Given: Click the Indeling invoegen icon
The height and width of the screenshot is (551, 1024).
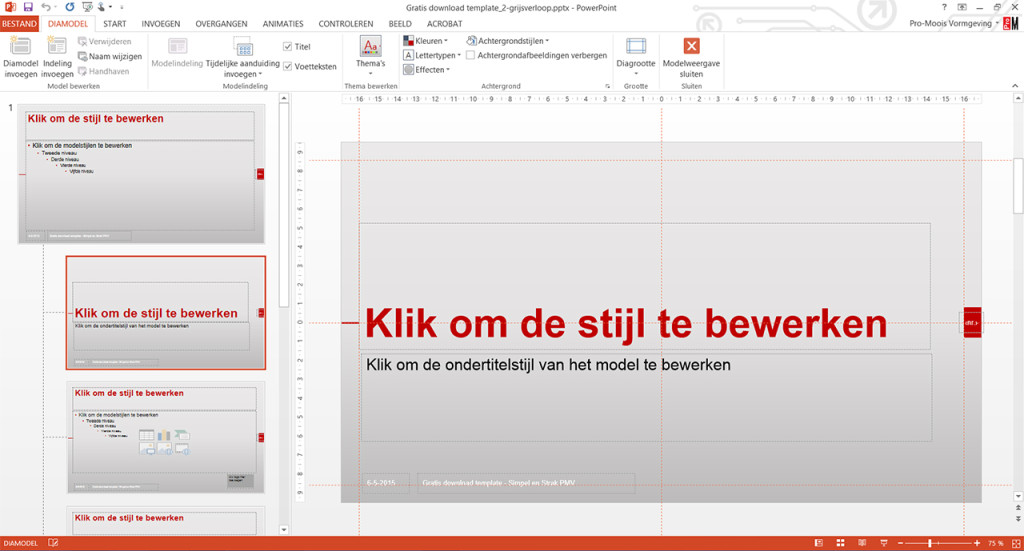Looking at the screenshot, I should pyautogui.click(x=57, y=47).
